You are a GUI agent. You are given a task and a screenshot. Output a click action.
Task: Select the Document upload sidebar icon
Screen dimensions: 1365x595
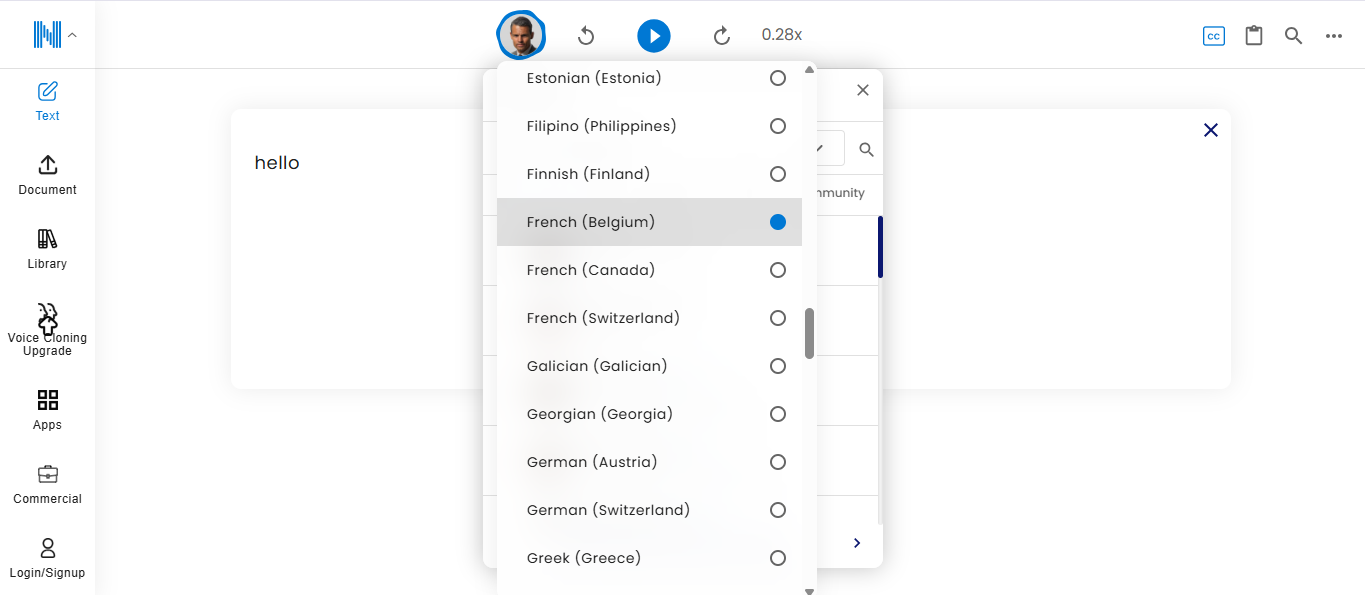(46, 174)
